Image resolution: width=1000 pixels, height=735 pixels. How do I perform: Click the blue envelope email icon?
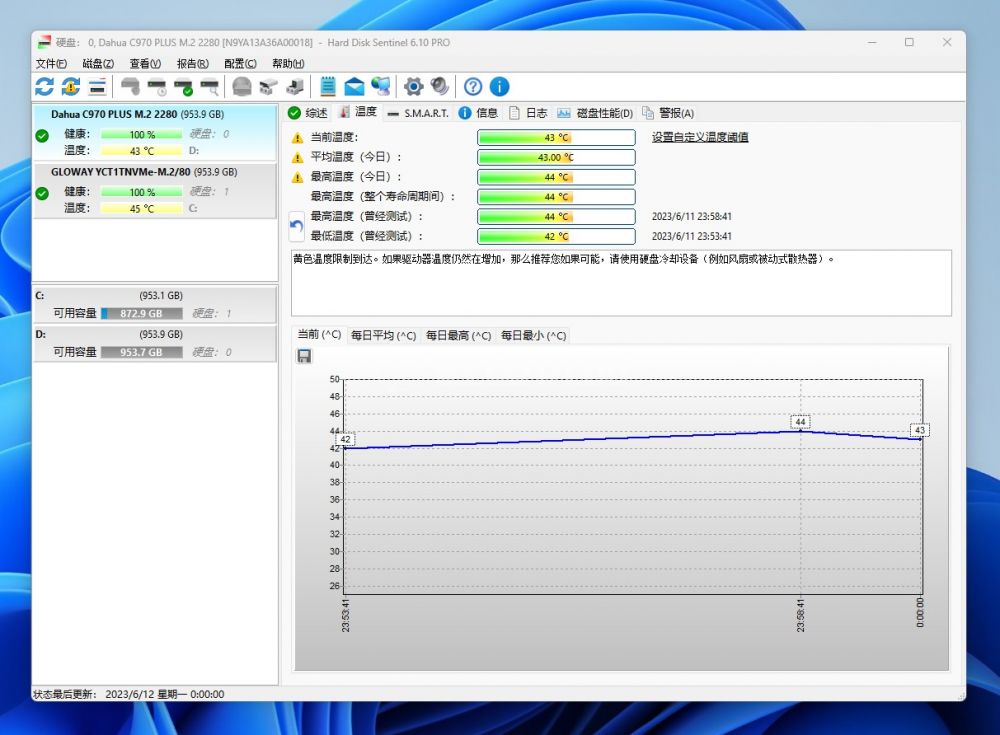pyautogui.click(x=354, y=86)
